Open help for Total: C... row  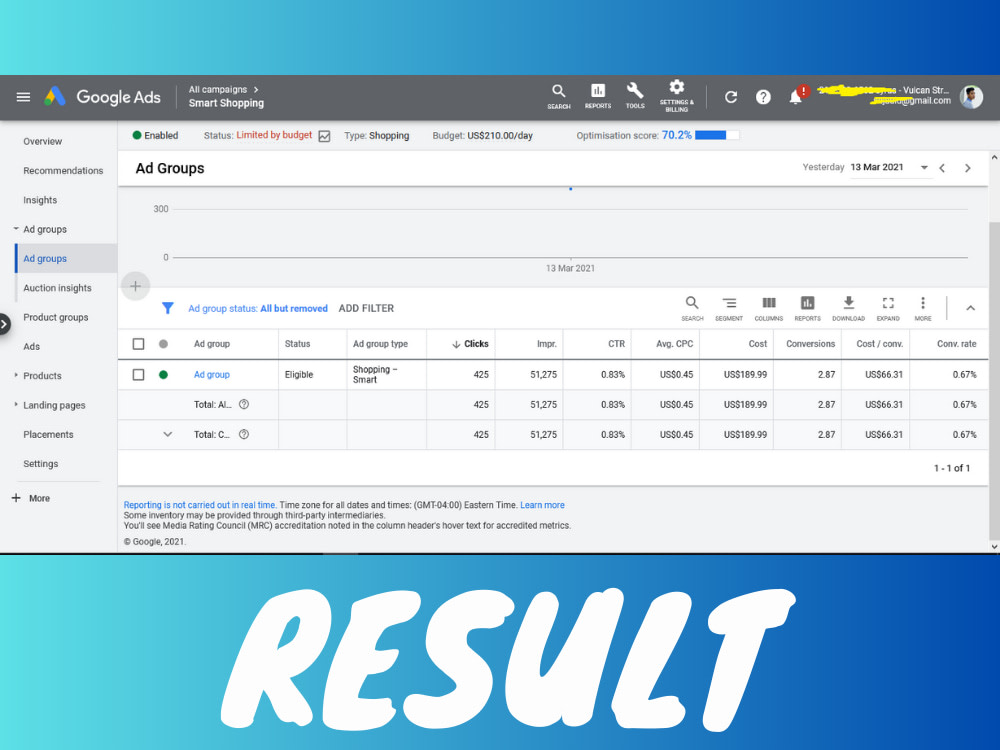pos(244,434)
